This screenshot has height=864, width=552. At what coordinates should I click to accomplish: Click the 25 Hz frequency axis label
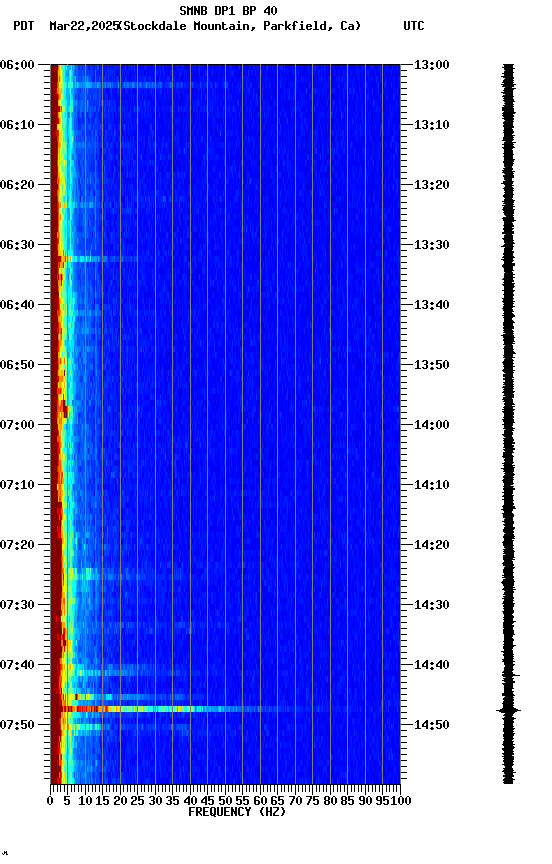point(137,801)
